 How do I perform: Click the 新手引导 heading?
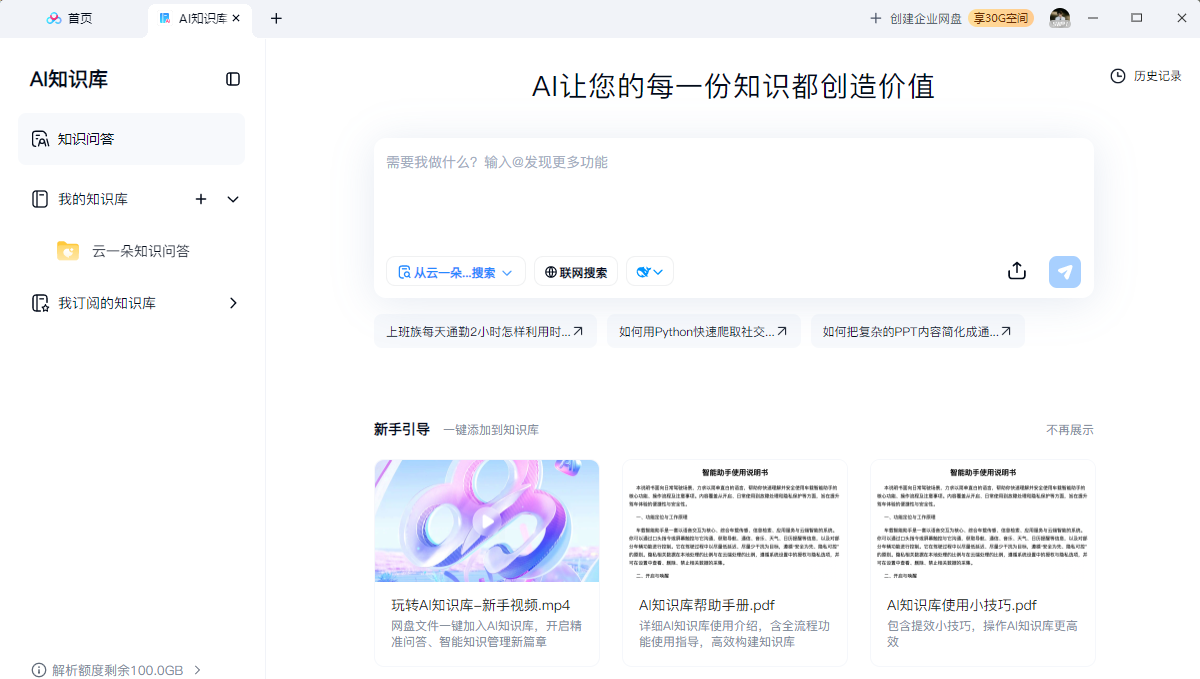pyautogui.click(x=402, y=430)
